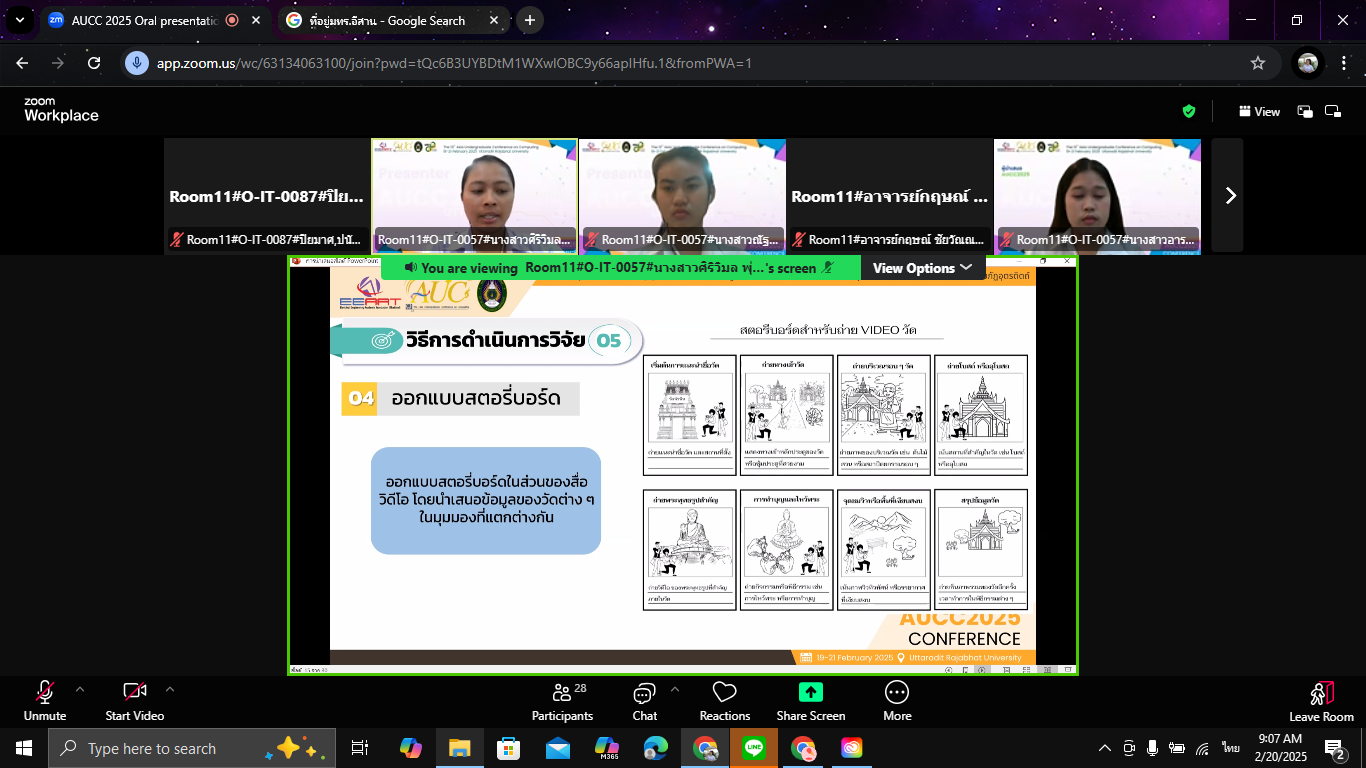
Task: Switch to the Google Search tab
Action: (393, 20)
